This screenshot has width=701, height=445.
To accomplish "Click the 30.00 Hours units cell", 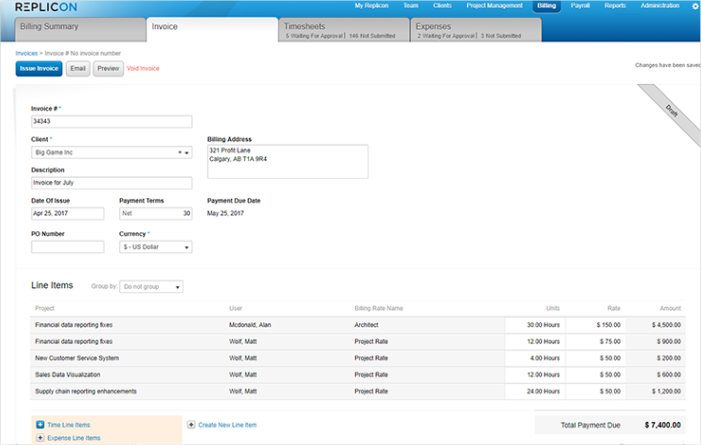I will tap(535, 325).
